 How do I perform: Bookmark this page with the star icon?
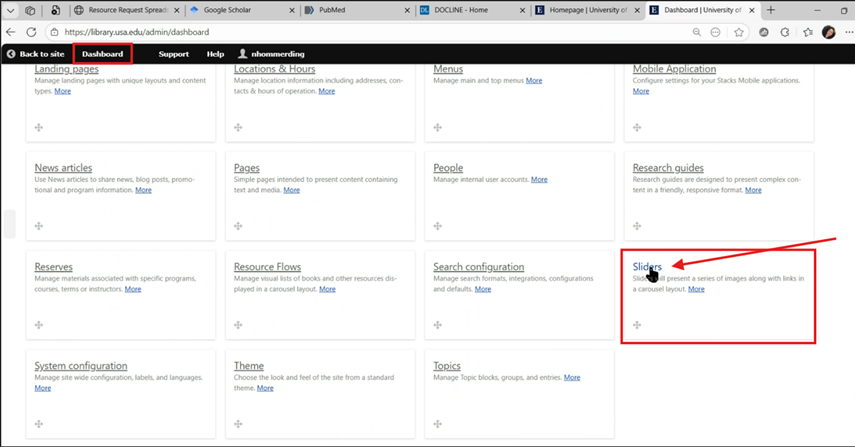click(x=739, y=32)
